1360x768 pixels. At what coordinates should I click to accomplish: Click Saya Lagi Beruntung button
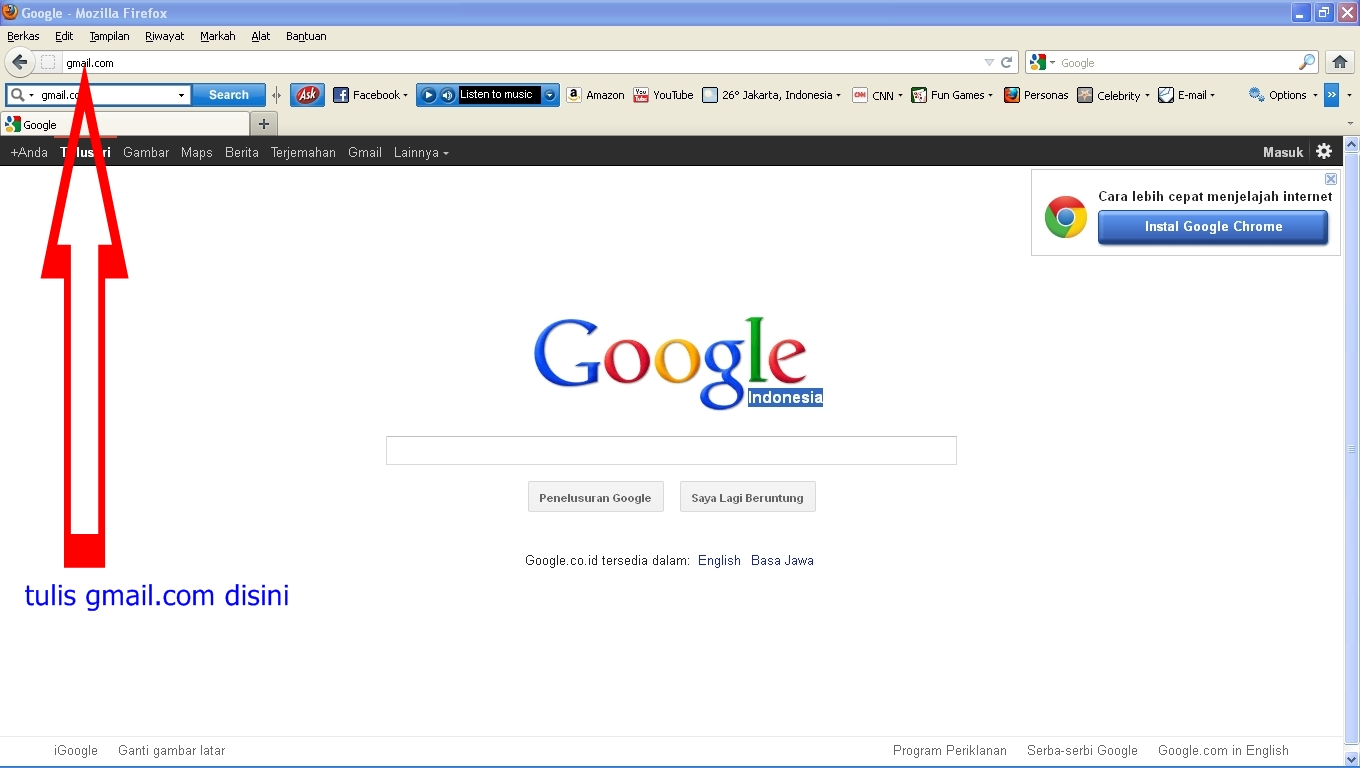[747, 497]
